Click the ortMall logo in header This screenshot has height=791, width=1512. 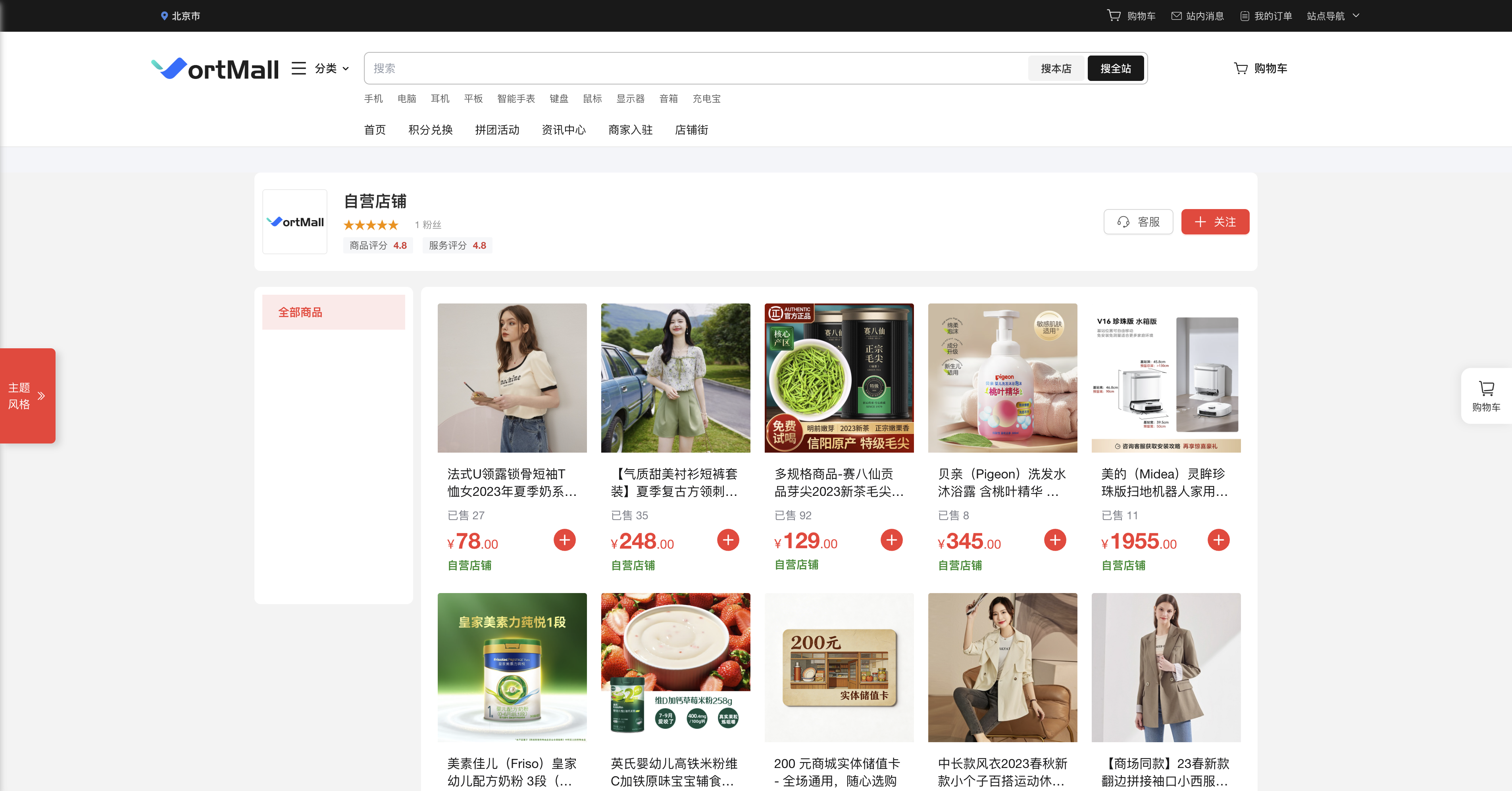(x=215, y=69)
